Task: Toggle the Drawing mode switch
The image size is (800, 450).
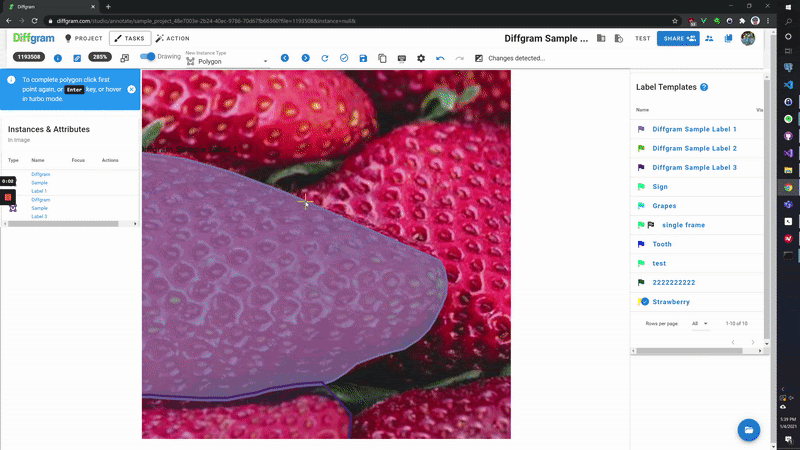Action: click(x=147, y=57)
